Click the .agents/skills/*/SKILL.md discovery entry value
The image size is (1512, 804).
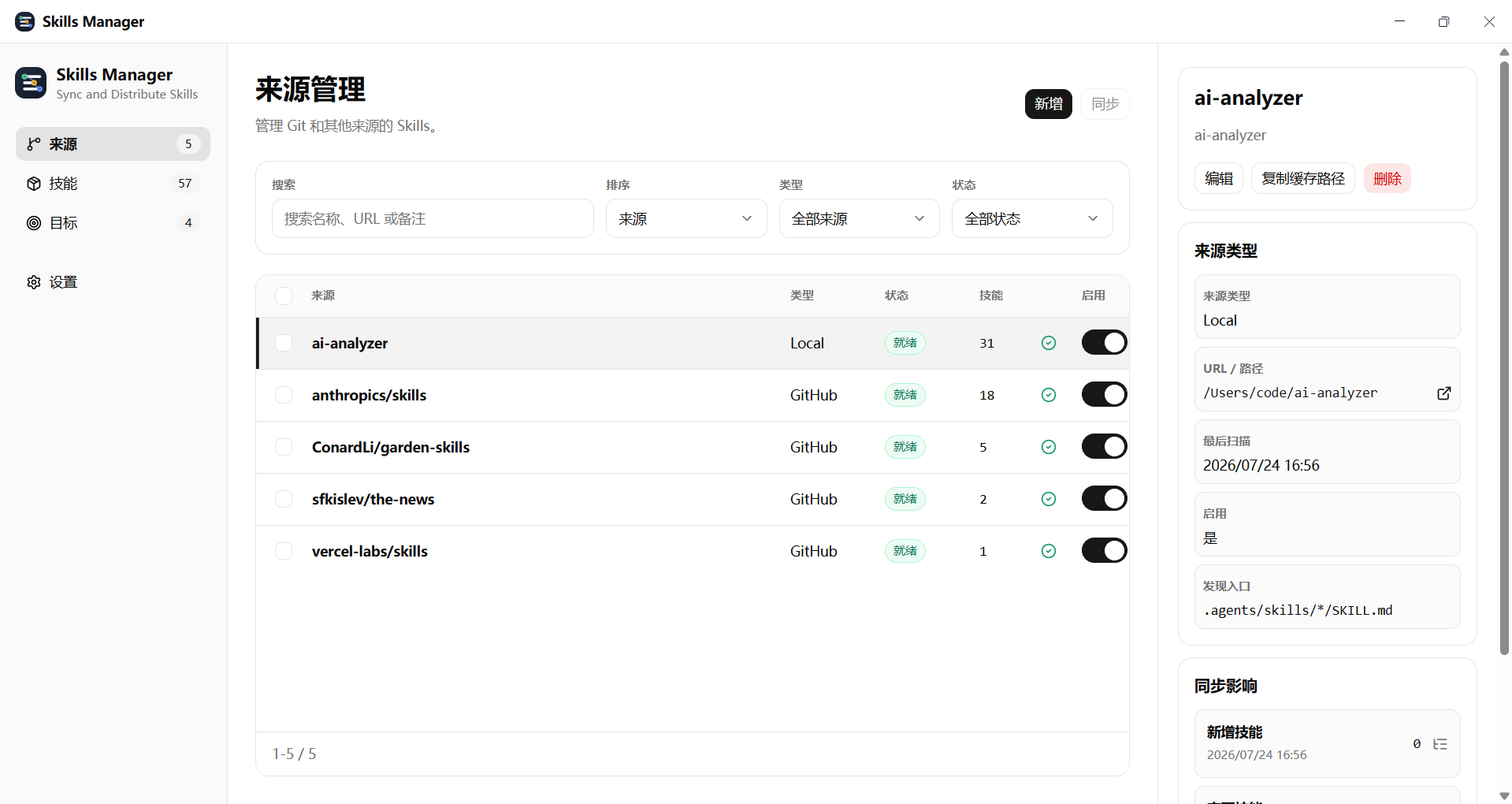[x=1298, y=610]
